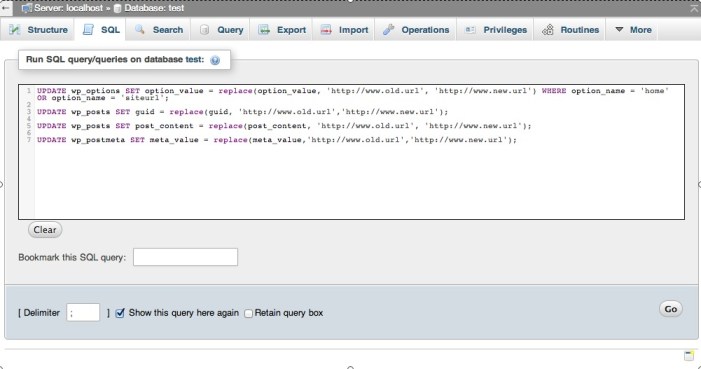The height and width of the screenshot is (369, 701).
Task: Collapse the top header with arrow icon
Action: [x=695, y=8]
